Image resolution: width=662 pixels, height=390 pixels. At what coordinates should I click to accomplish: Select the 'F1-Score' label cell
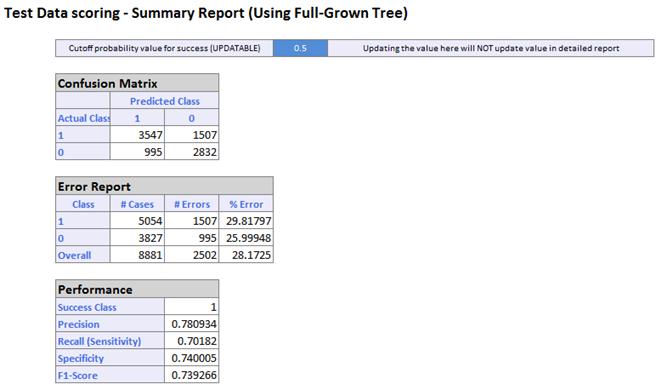(x=110, y=374)
